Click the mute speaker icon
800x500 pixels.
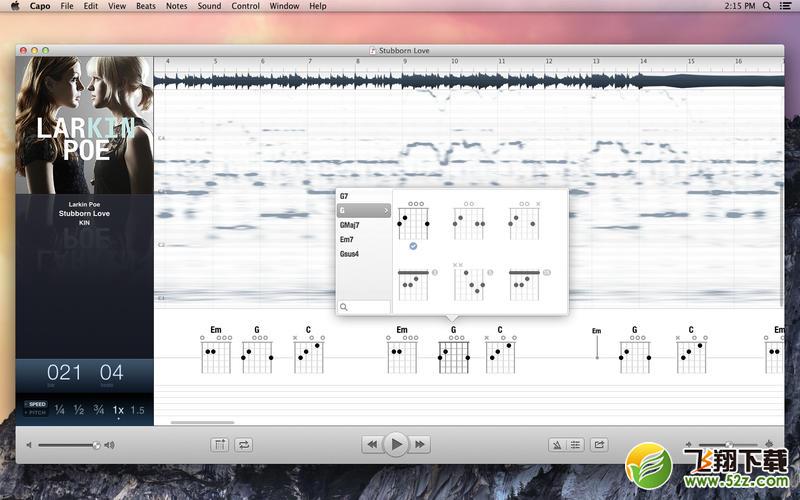point(29,445)
